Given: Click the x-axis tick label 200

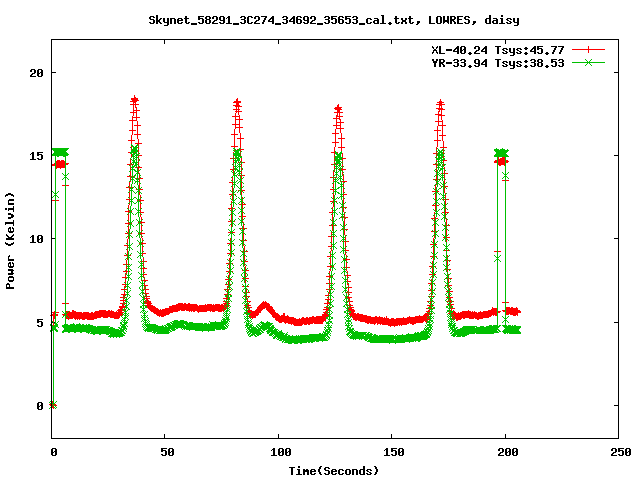Looking at the screenshot, I should point(507,452).
